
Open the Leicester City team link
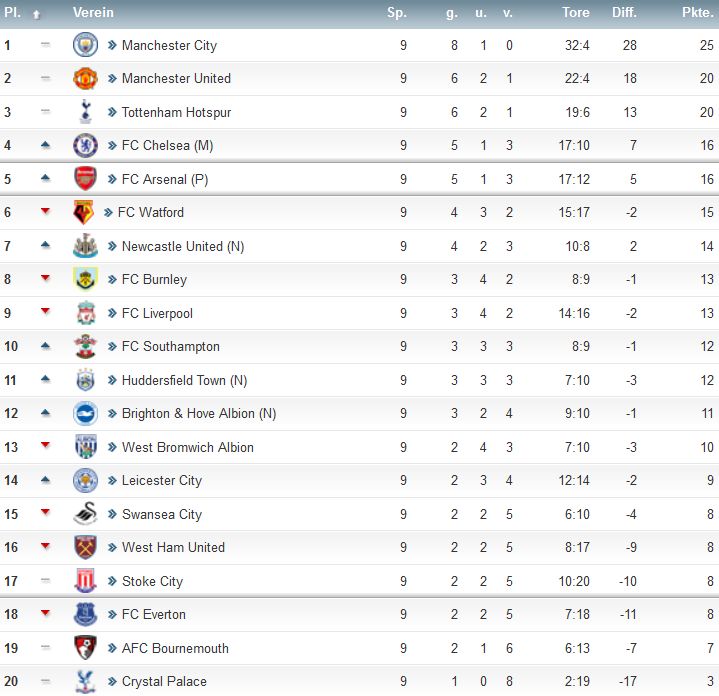(x=161, y=481)
